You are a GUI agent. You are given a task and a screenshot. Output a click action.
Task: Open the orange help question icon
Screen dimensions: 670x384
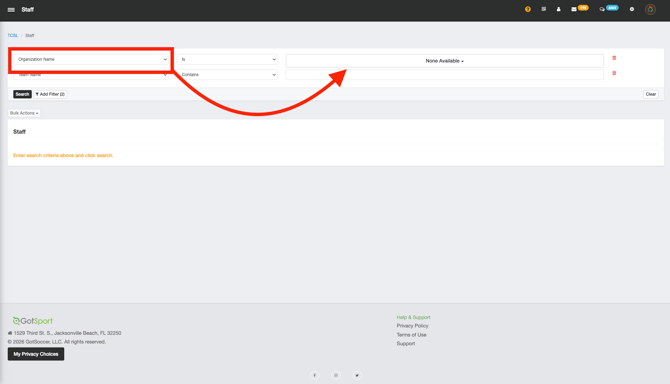528,9
